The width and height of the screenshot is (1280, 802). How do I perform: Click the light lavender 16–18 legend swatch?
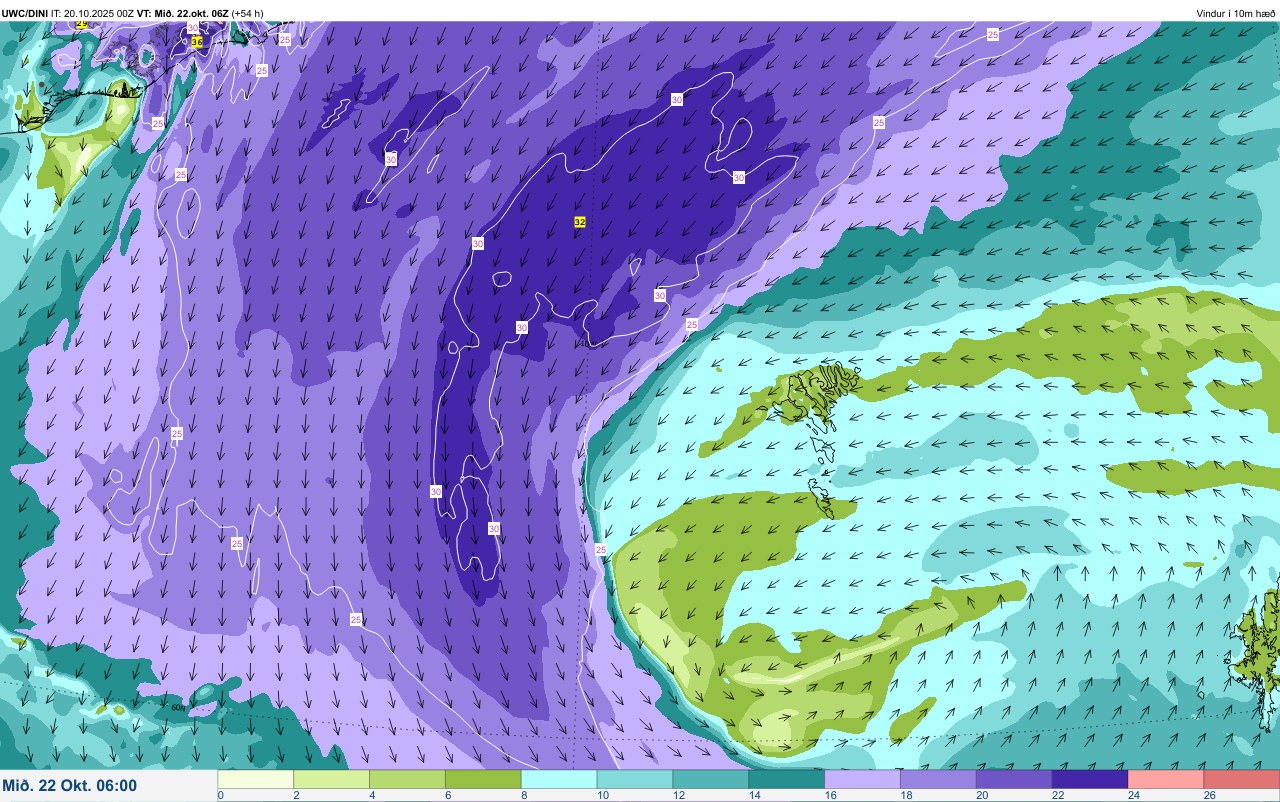[x=863, y=779]
